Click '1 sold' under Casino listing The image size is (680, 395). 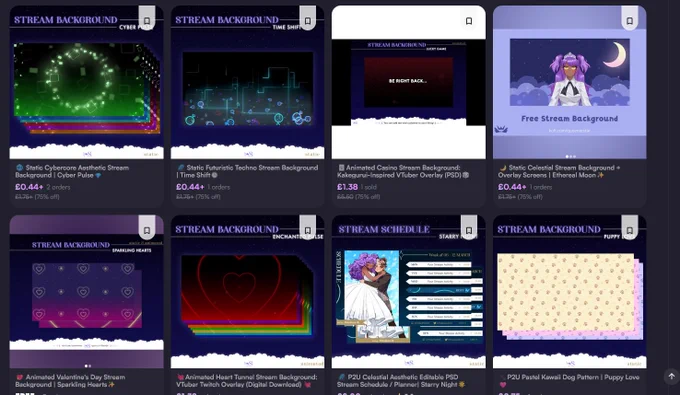[369, 187]
